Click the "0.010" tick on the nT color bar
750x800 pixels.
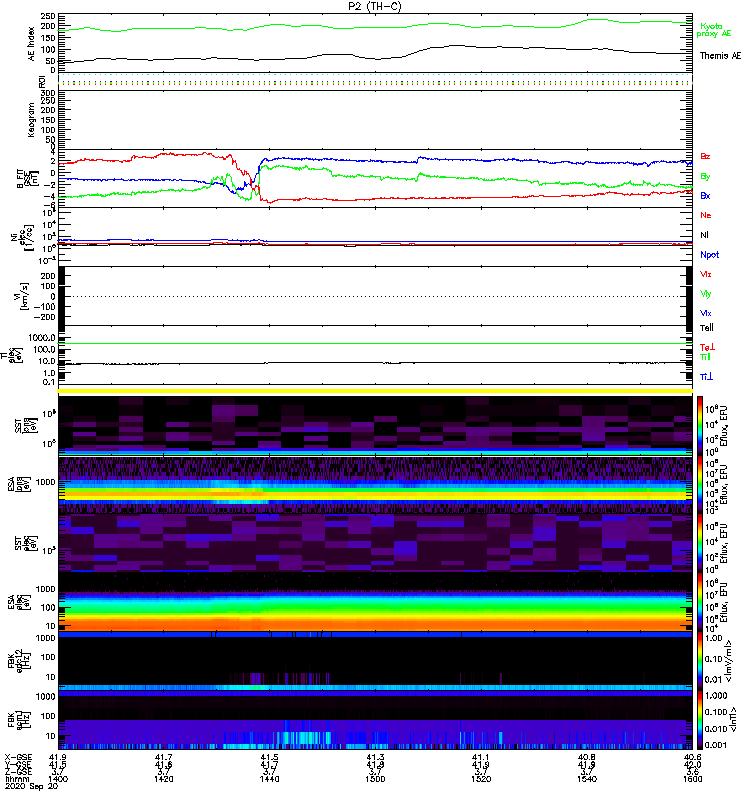tap(716, 729)
